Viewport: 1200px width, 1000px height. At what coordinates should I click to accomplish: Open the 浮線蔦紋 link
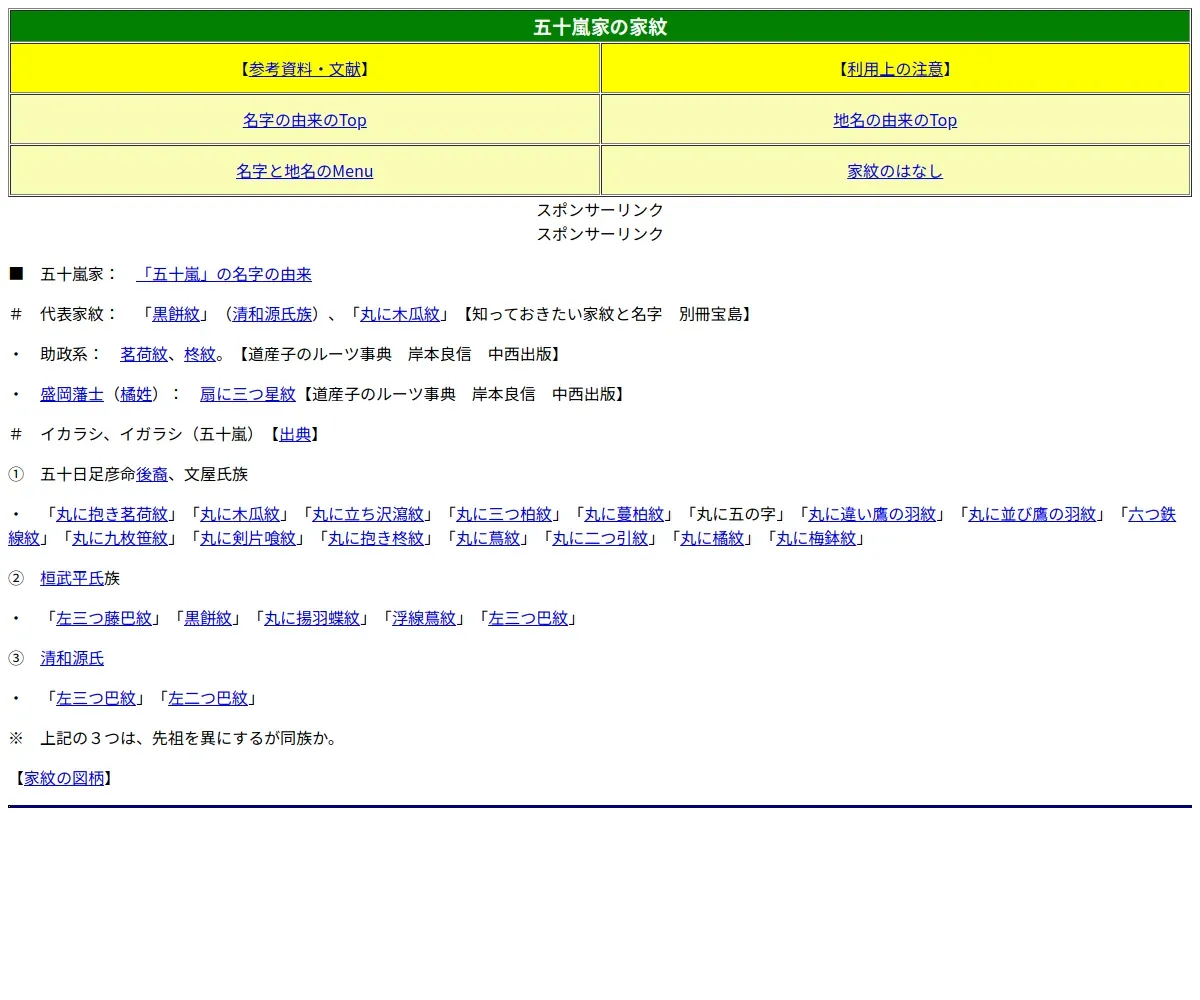click(424, 618)
